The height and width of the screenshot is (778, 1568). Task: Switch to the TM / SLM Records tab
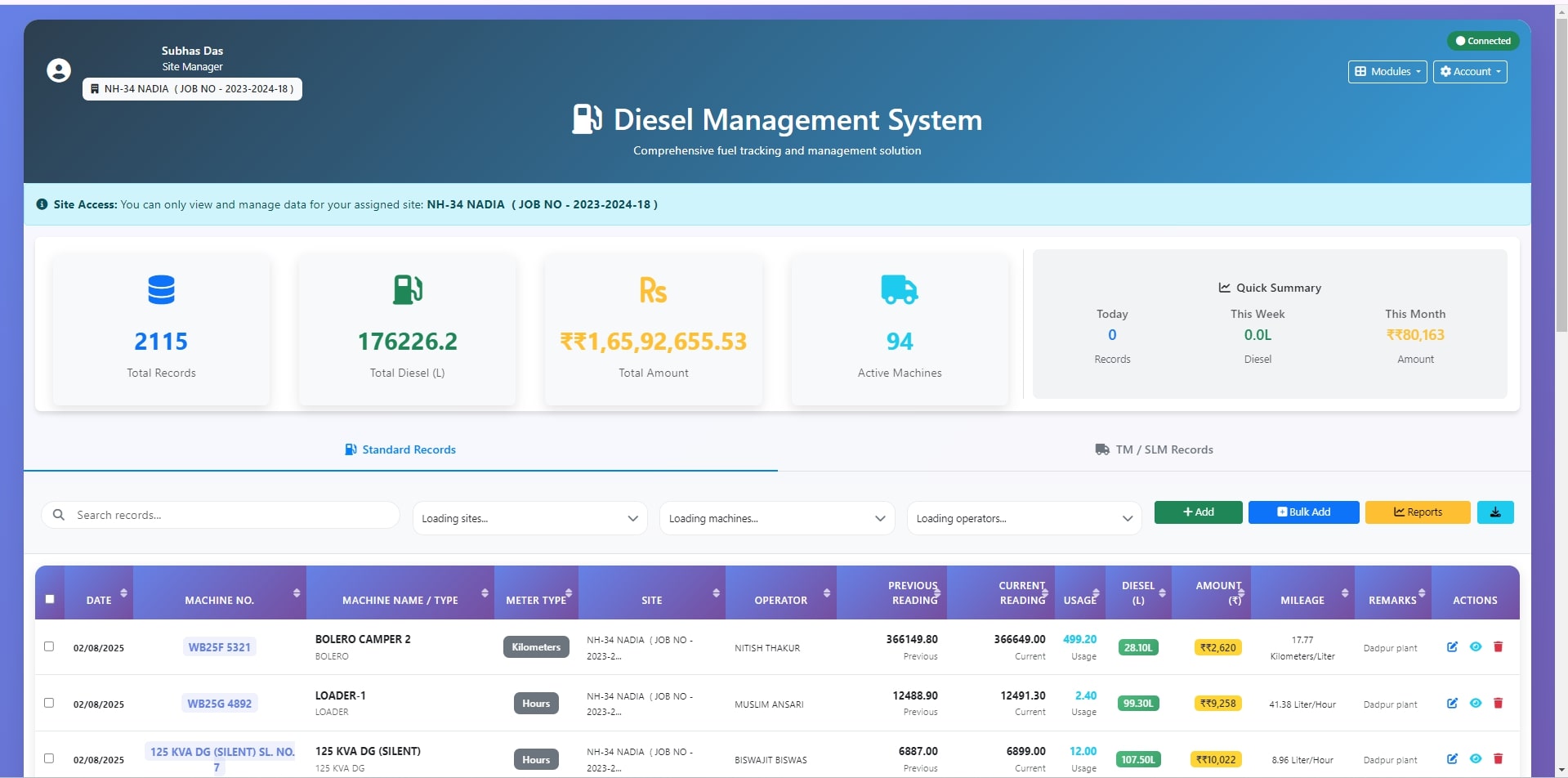tap(1154, 449)
